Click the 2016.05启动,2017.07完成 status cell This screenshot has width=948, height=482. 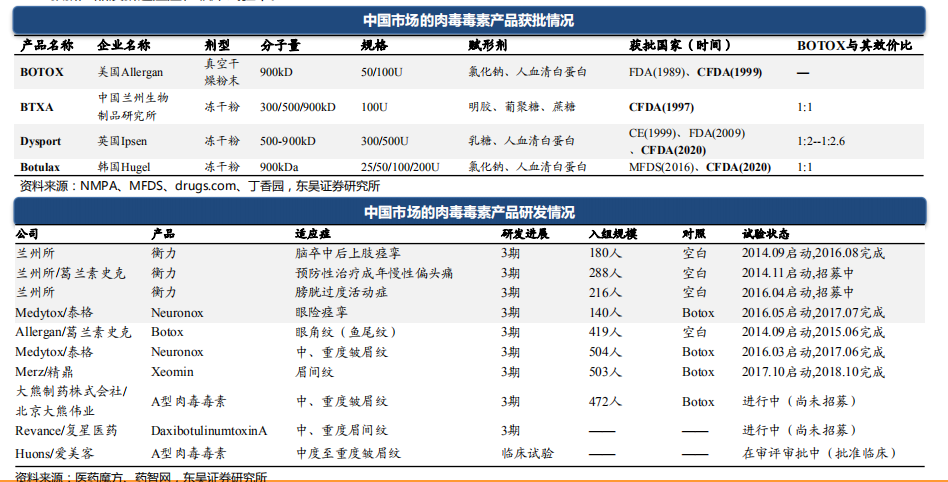813,312
